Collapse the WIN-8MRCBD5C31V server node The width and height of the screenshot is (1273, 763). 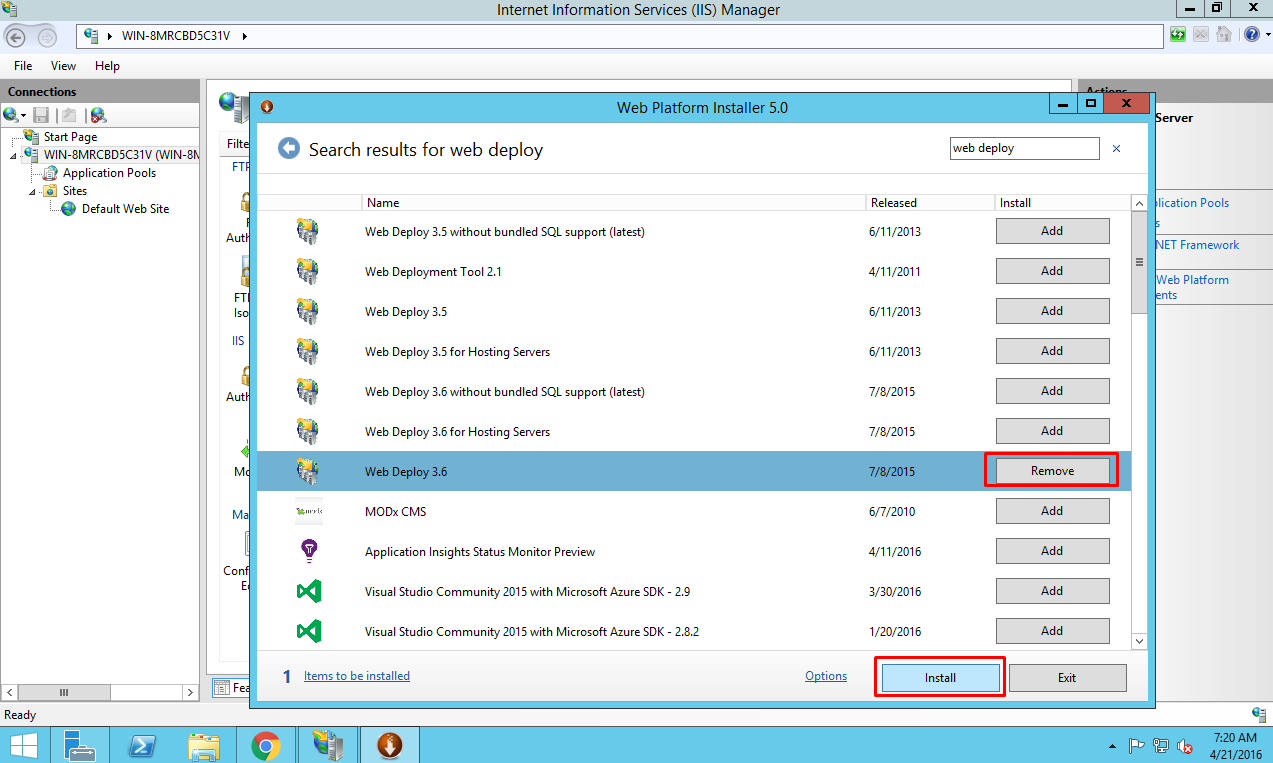(x=13, y=155)
